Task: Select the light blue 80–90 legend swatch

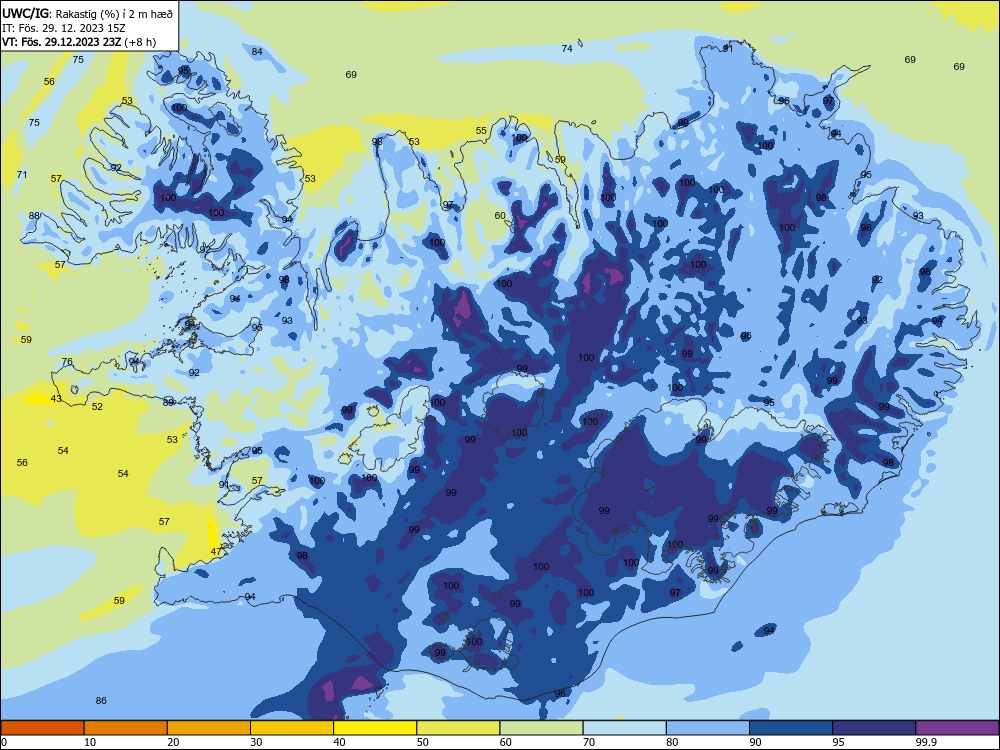Action: (708, 728)
